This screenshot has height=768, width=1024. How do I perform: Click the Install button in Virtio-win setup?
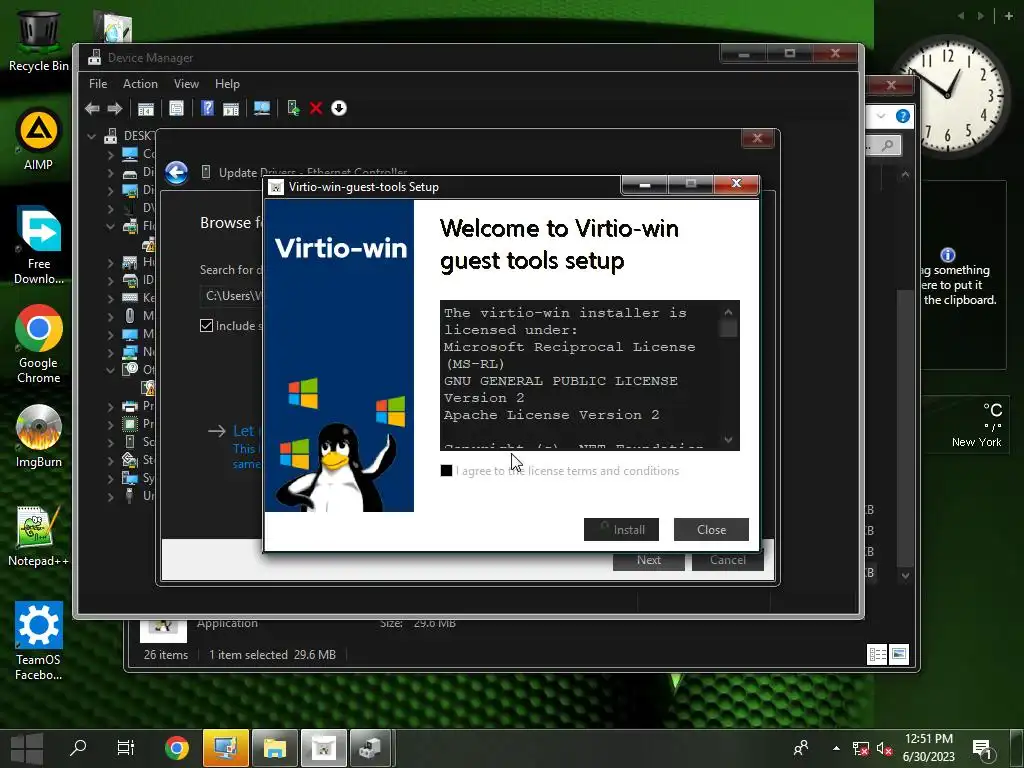pos(621,530)
